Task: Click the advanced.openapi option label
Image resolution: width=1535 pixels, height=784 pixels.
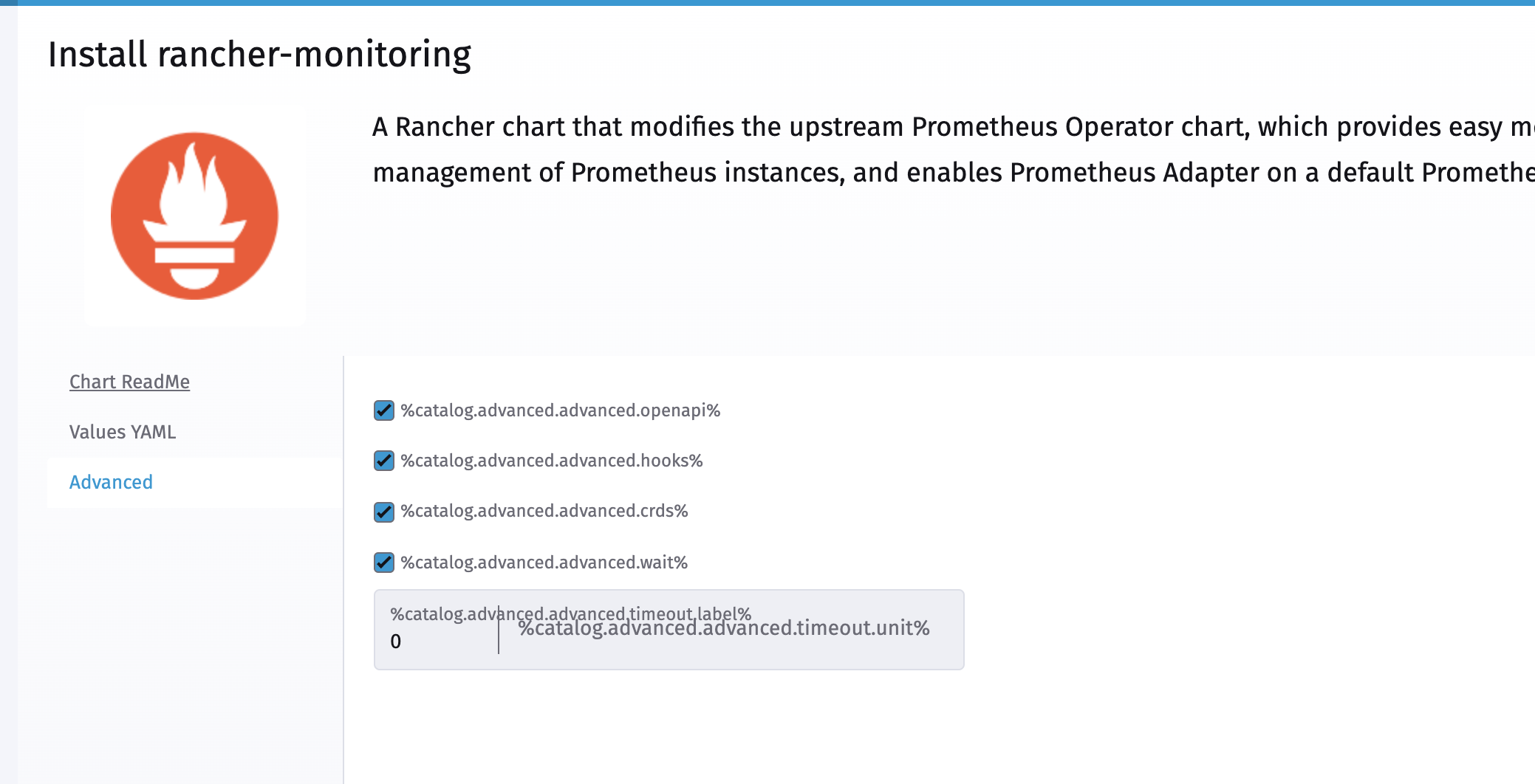Action: point(560,411)
